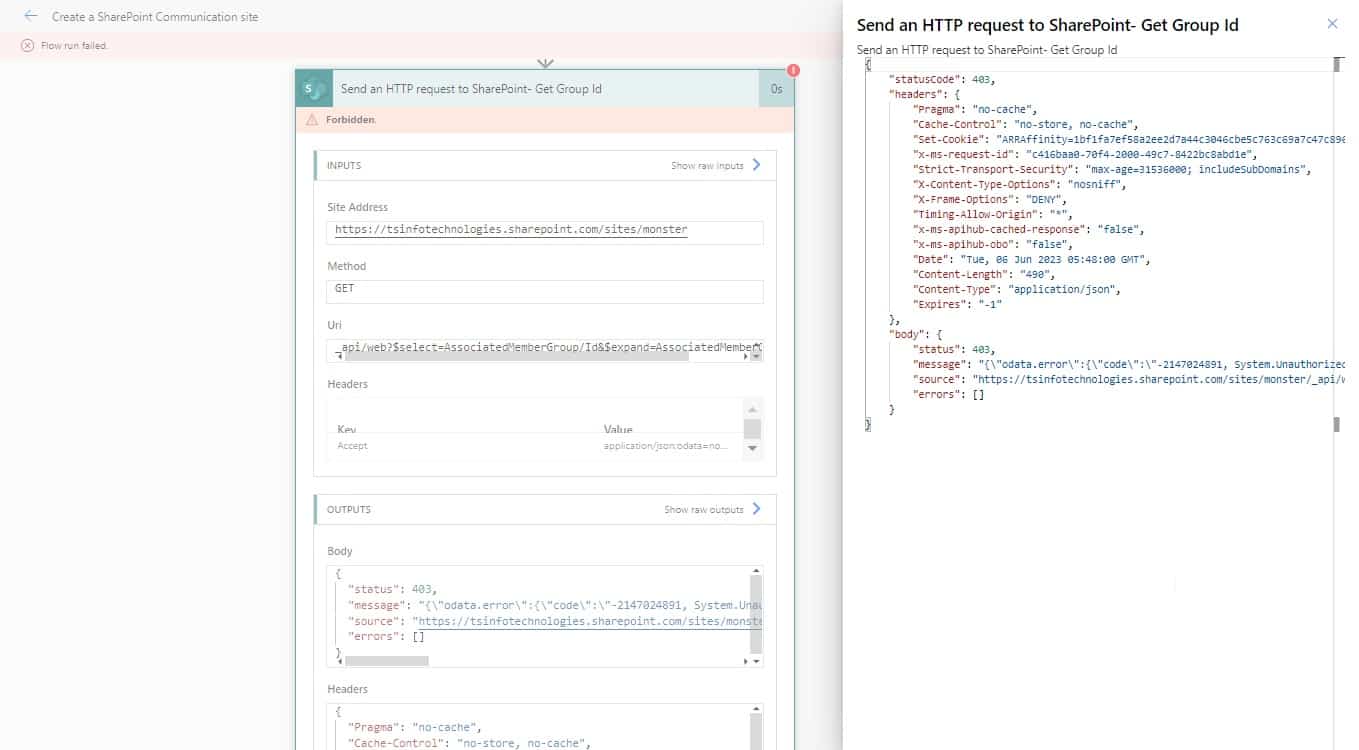The image size is (1359, 750).
Task: Click the source URL in the side panel
Action: (x=1158, y=380)
